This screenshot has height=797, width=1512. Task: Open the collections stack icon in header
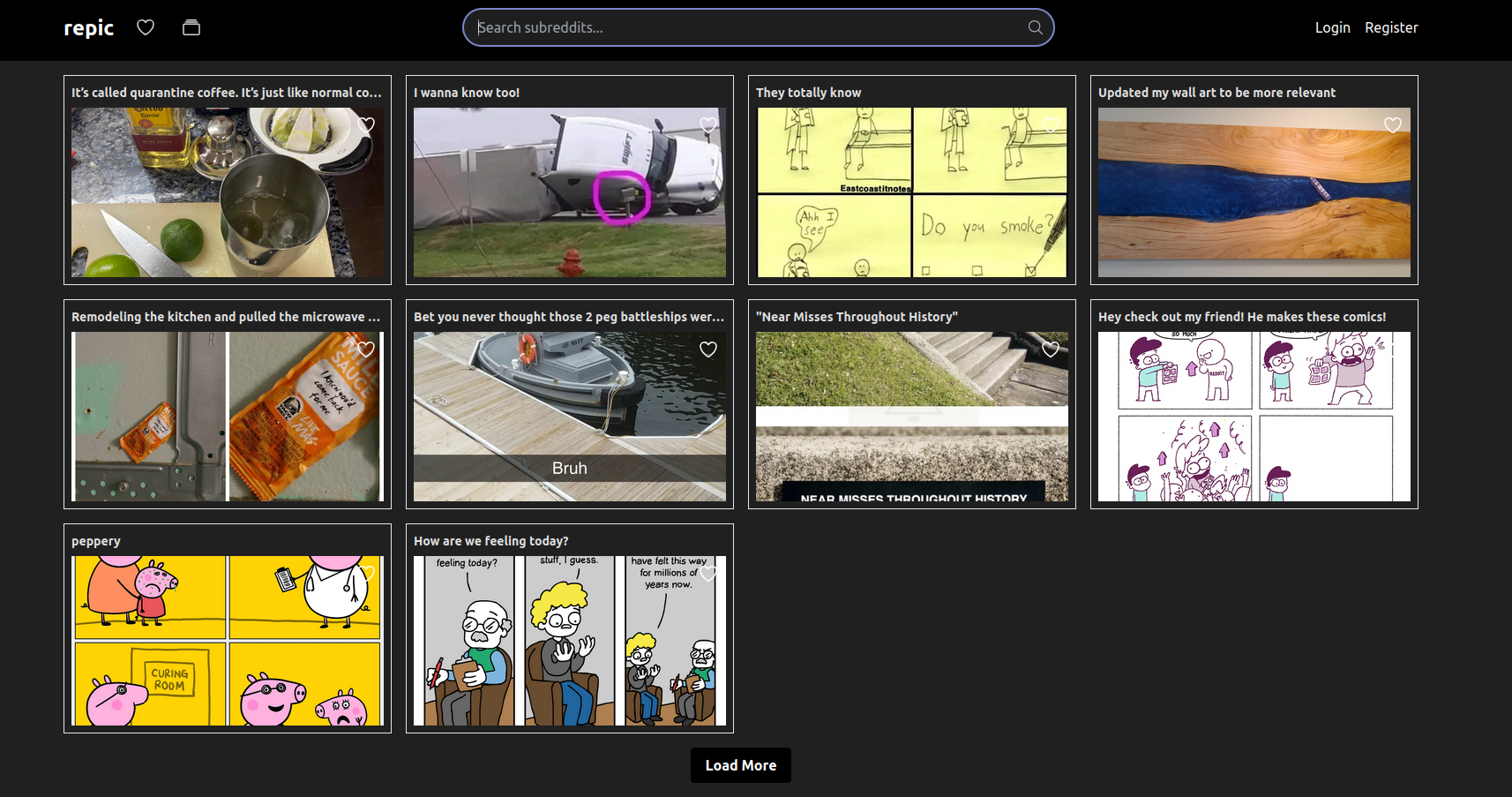191,27
